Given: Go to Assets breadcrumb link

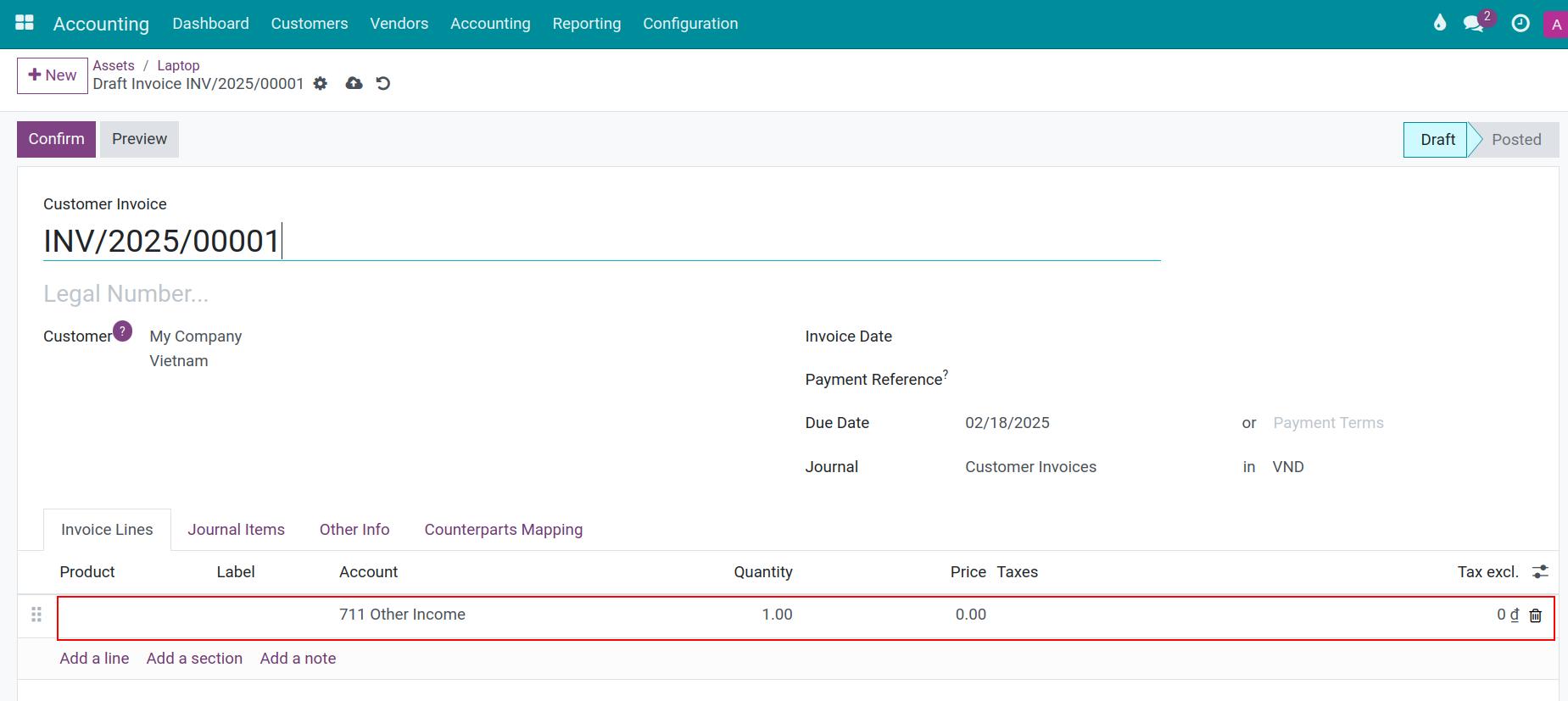Looking at the screenshot, I should 114,65.
